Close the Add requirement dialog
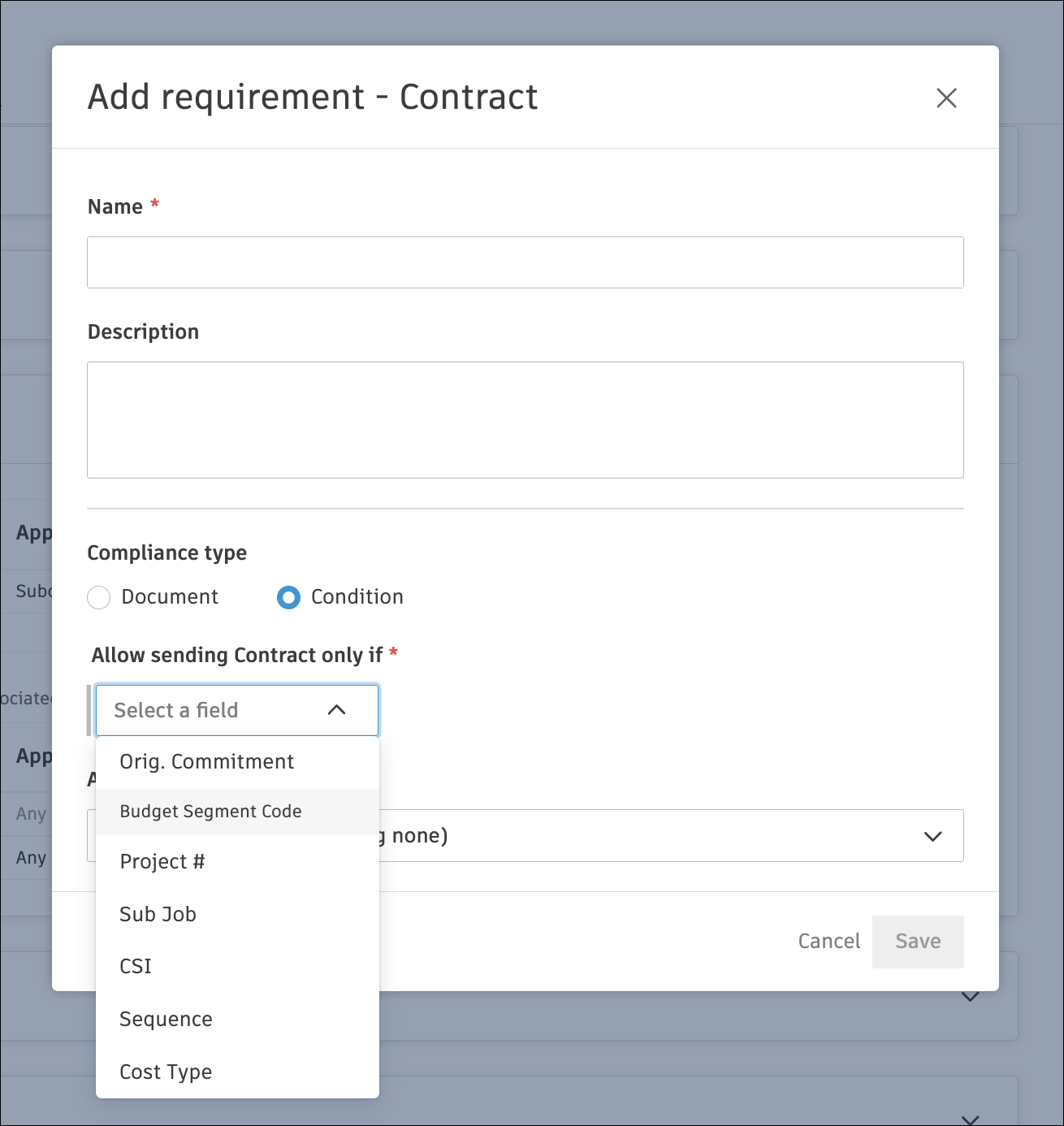This screenshot has height=1126, width=1064. pos(947,97)
